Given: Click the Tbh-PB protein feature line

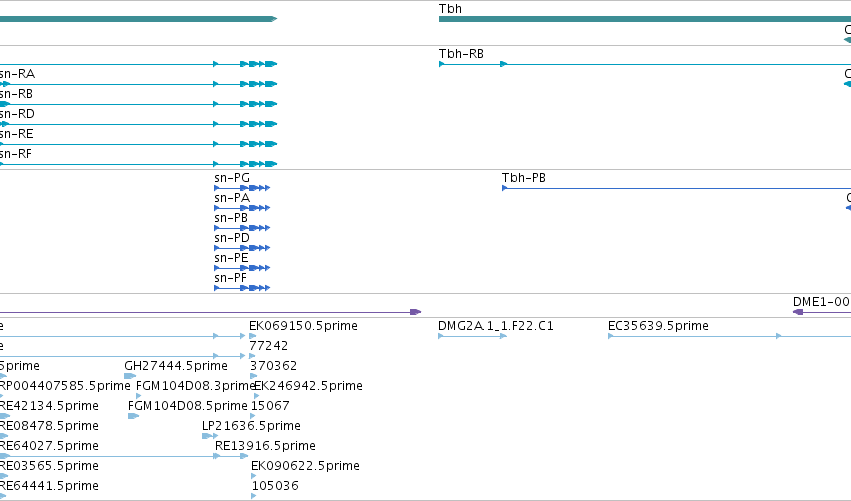Looking at the screenshot, I should [x=676, y=188].
